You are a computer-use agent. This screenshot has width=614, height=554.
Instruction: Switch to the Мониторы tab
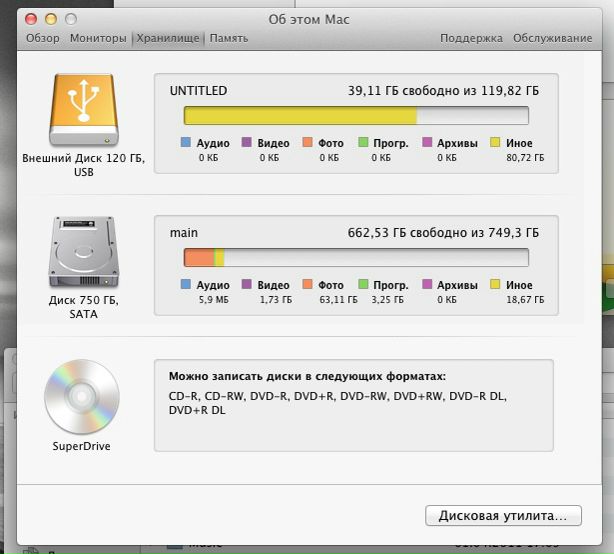click(98, 38)
